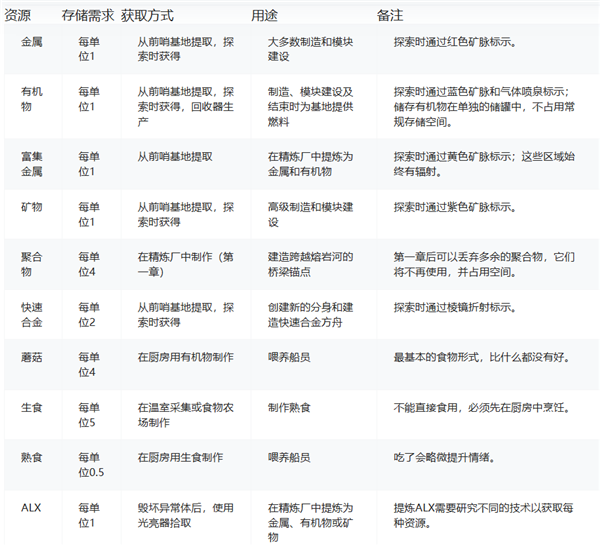Click the 存储需求 column header

click(x=88, y=16)
